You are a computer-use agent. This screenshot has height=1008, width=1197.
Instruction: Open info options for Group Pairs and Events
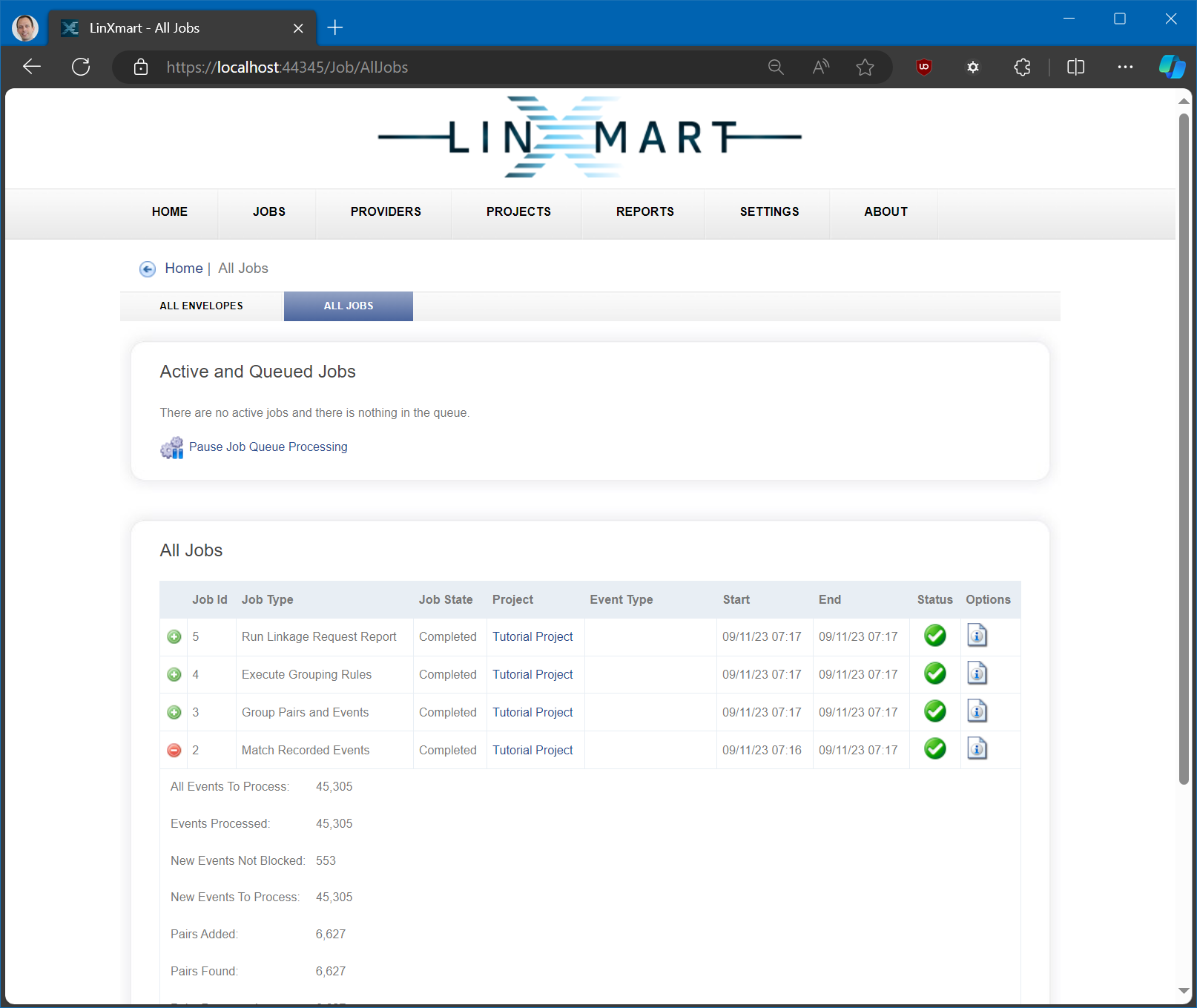coord(977,711)
